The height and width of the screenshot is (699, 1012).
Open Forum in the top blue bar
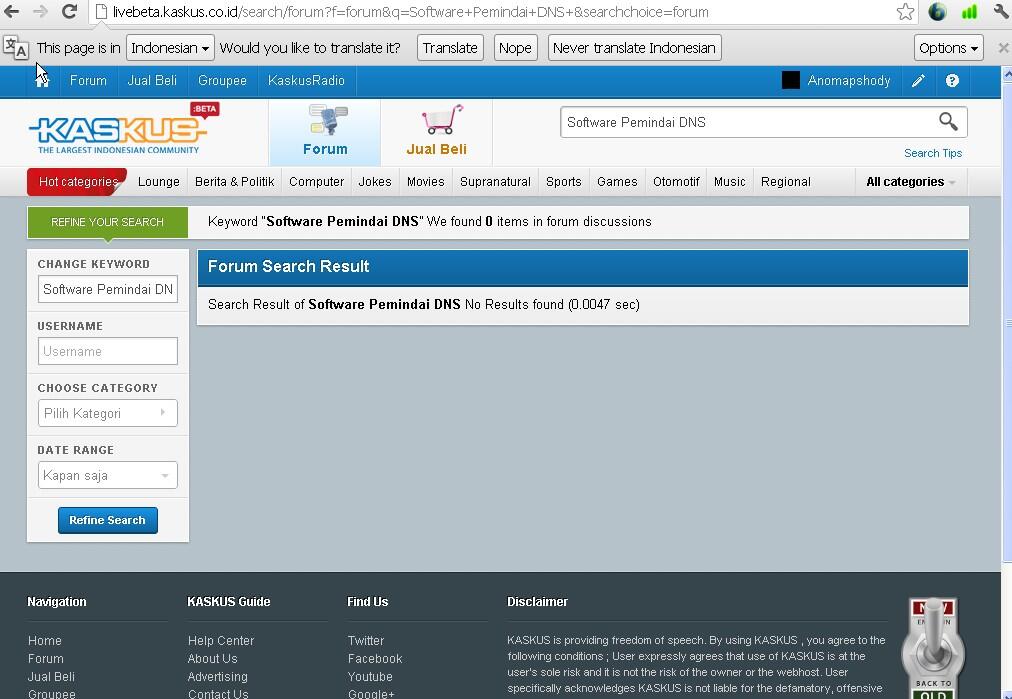click(88, 81)
